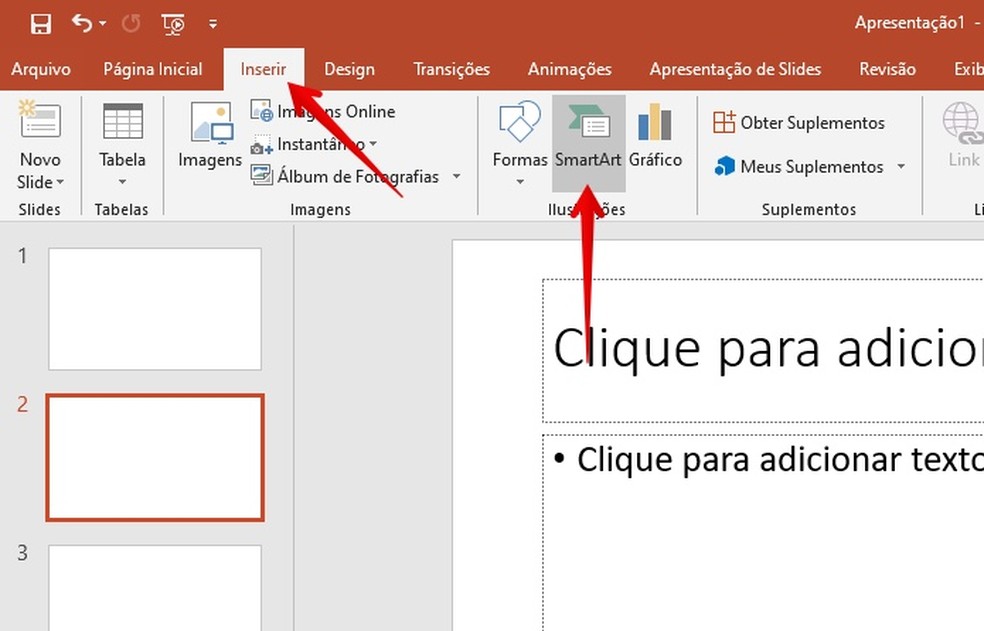The width and height of the screenshot is (984, 631).
Task: Click the Imagens Online label text
Action: (x=336, y=112)
